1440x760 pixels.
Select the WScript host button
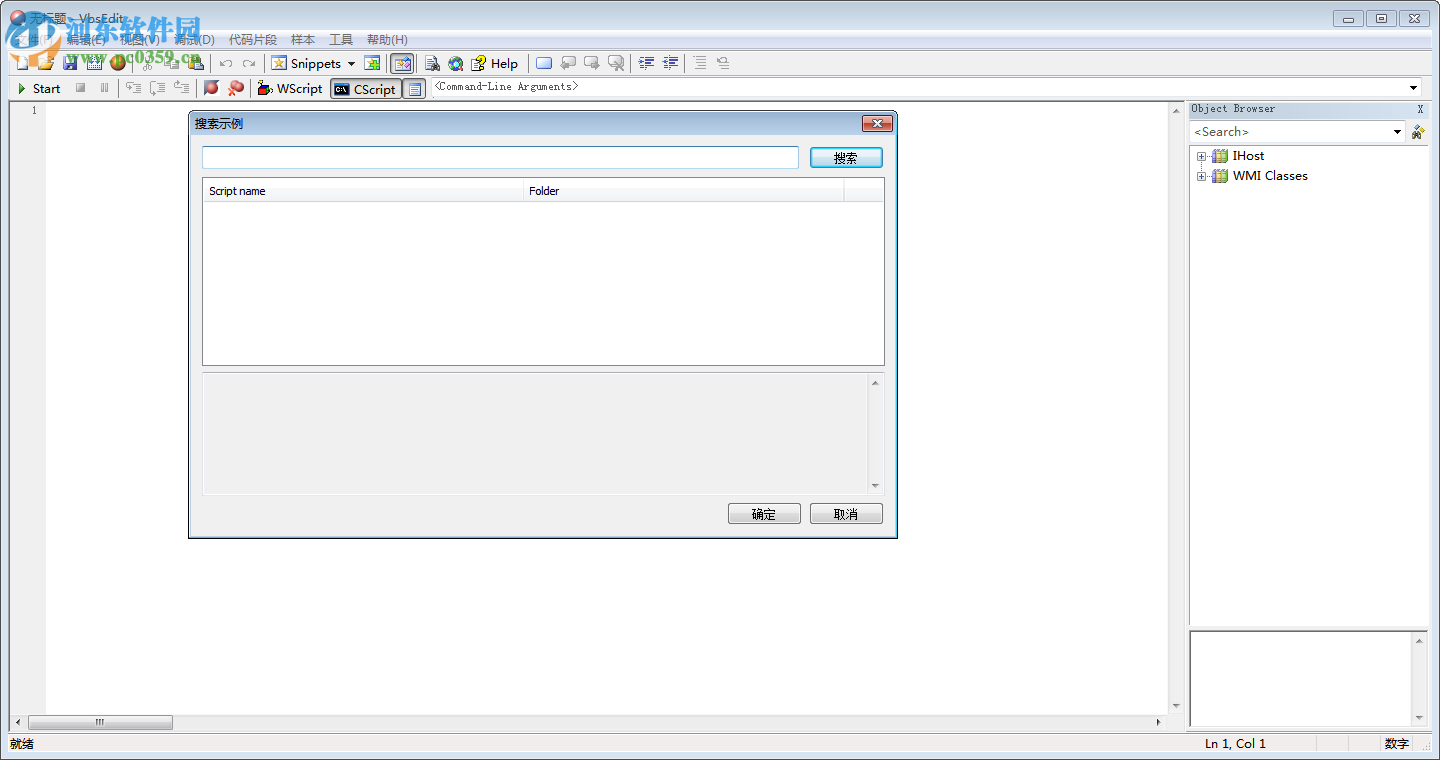pyautogui.click(x=290, y=88)
